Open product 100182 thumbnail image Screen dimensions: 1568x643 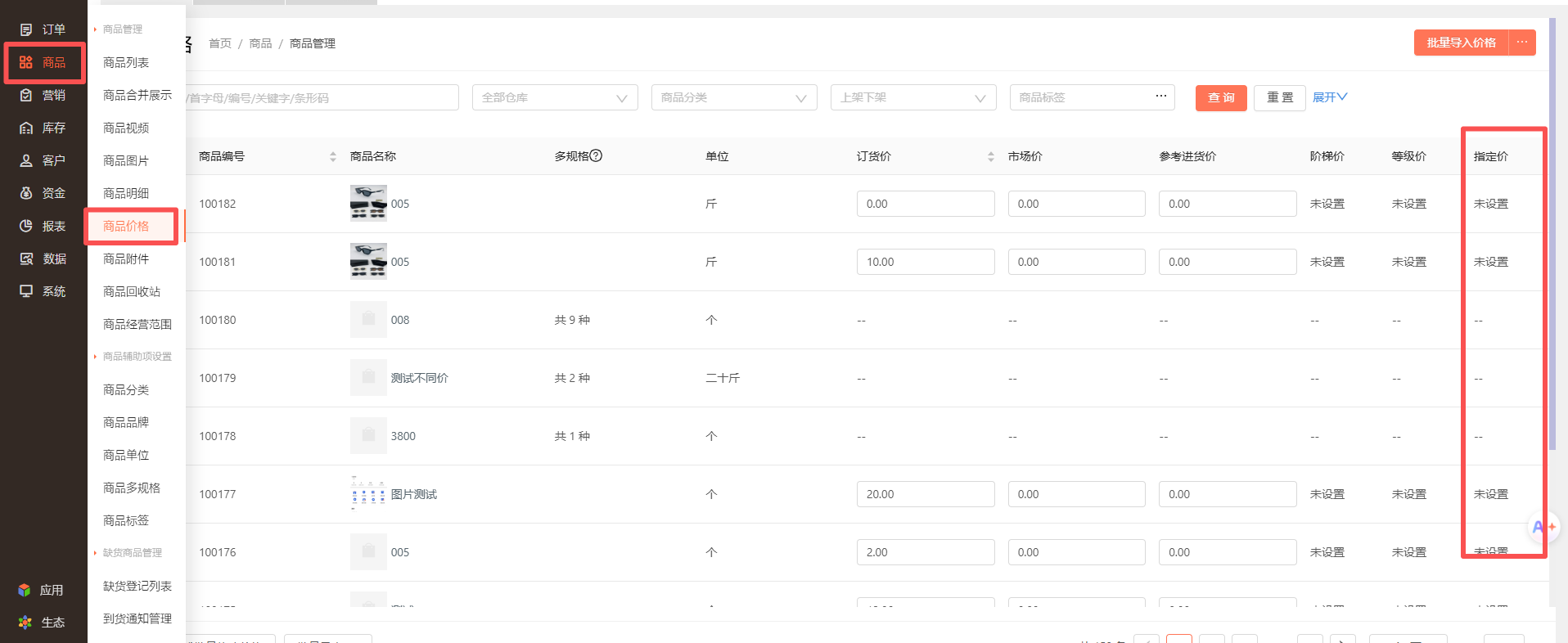click(368, 204)
